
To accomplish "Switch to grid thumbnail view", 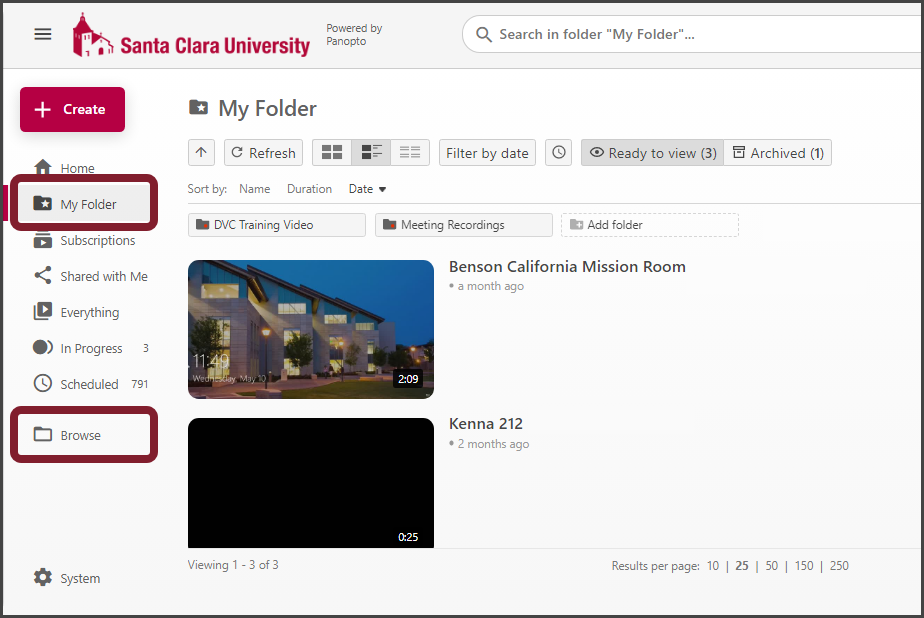I will (331, 152).
